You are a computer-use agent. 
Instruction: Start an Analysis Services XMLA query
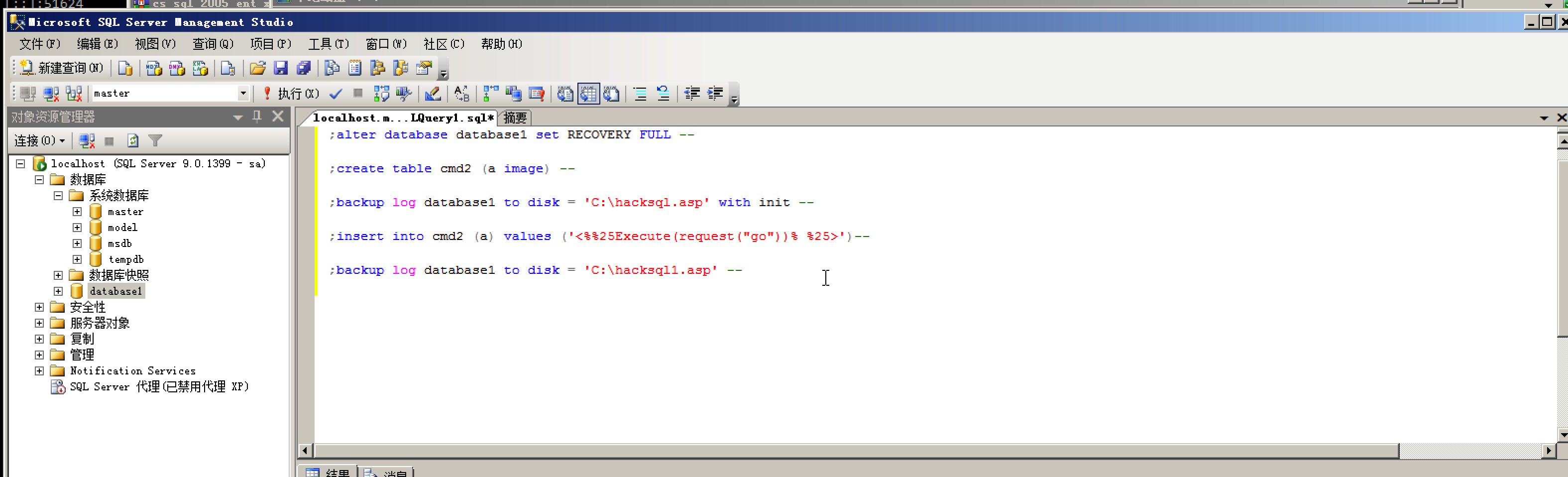tap(200, 68)
